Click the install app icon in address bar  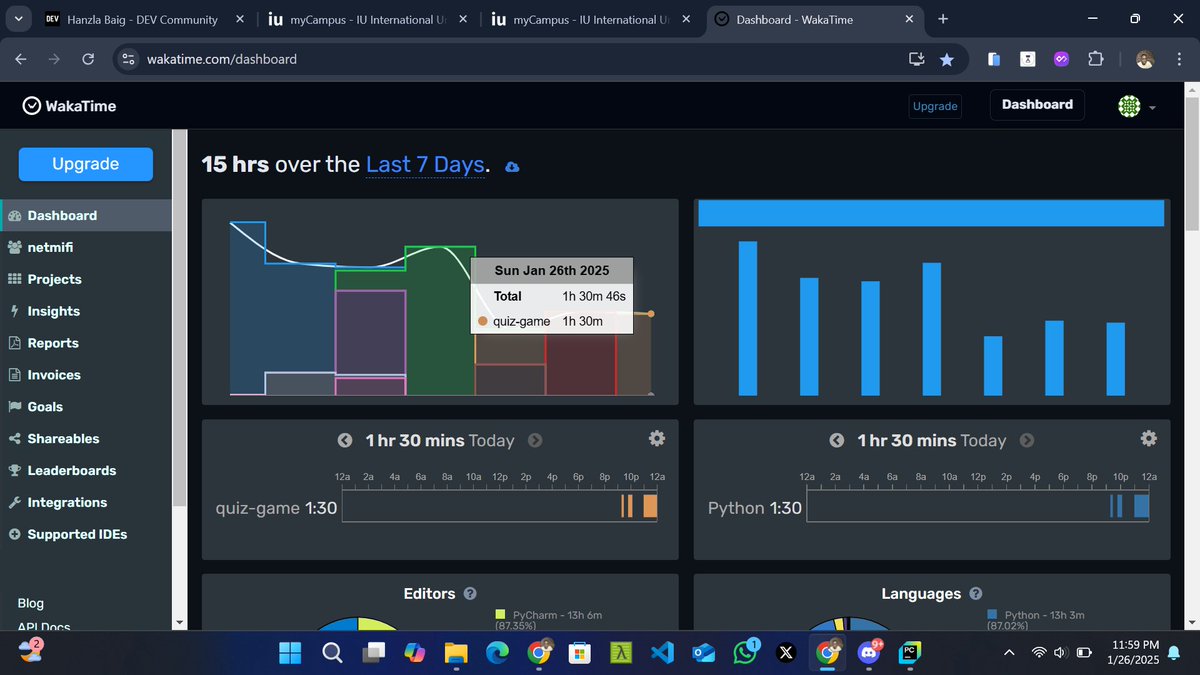(x=916, y=60)
